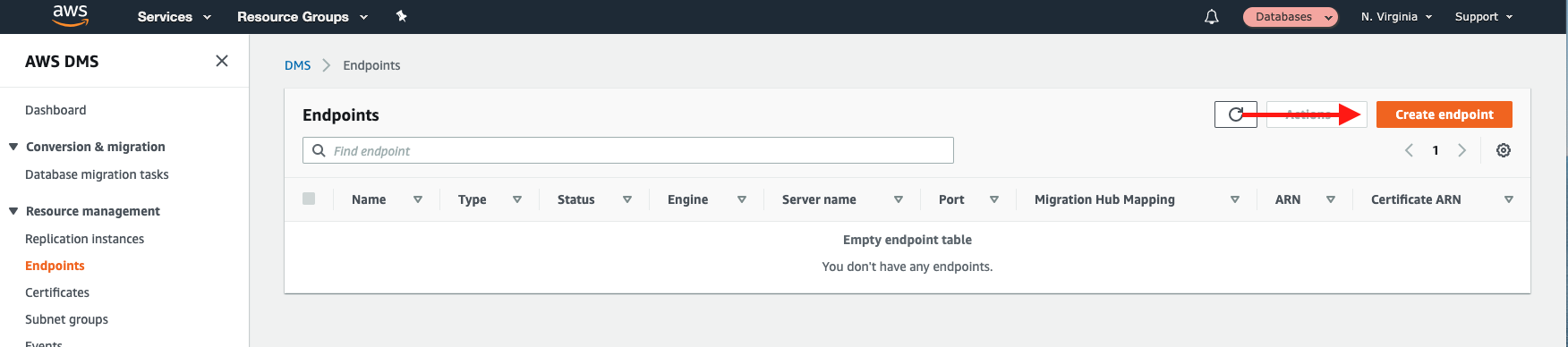Select page number 1
This screenshot has height=347, width=1568.
point(1436,150)
